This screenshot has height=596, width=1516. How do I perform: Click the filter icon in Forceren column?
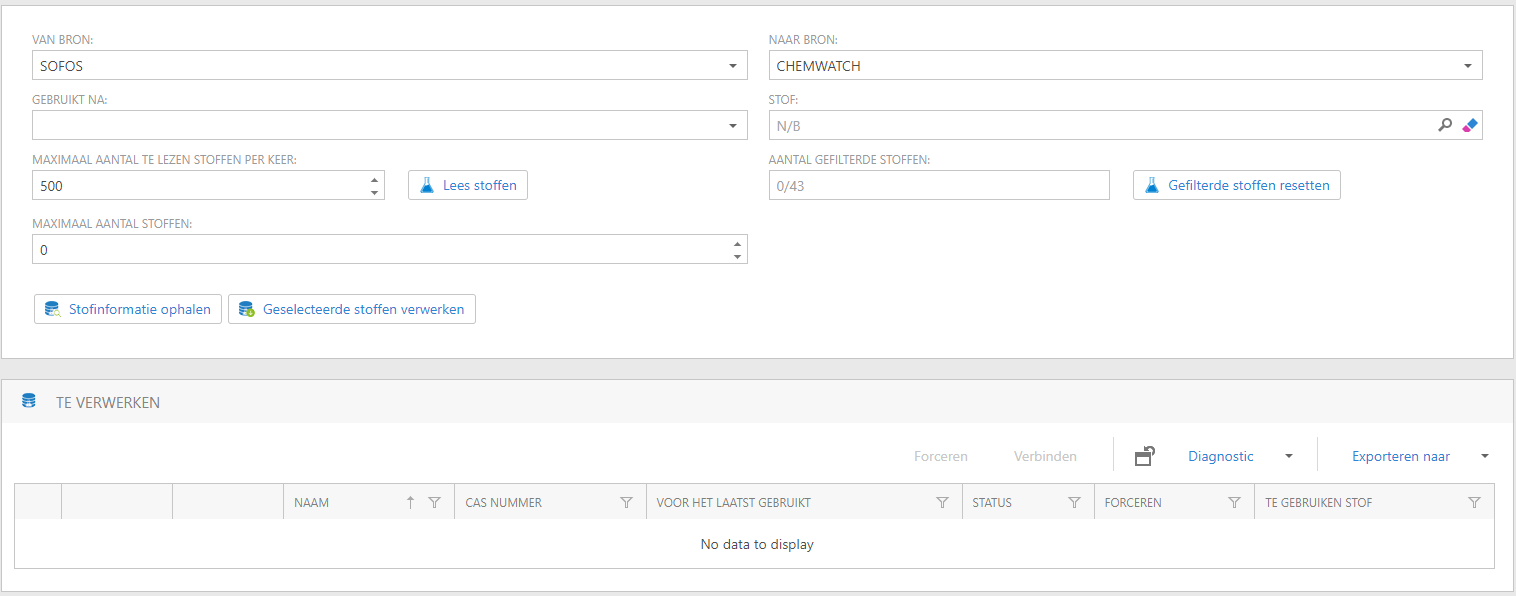1234,503
